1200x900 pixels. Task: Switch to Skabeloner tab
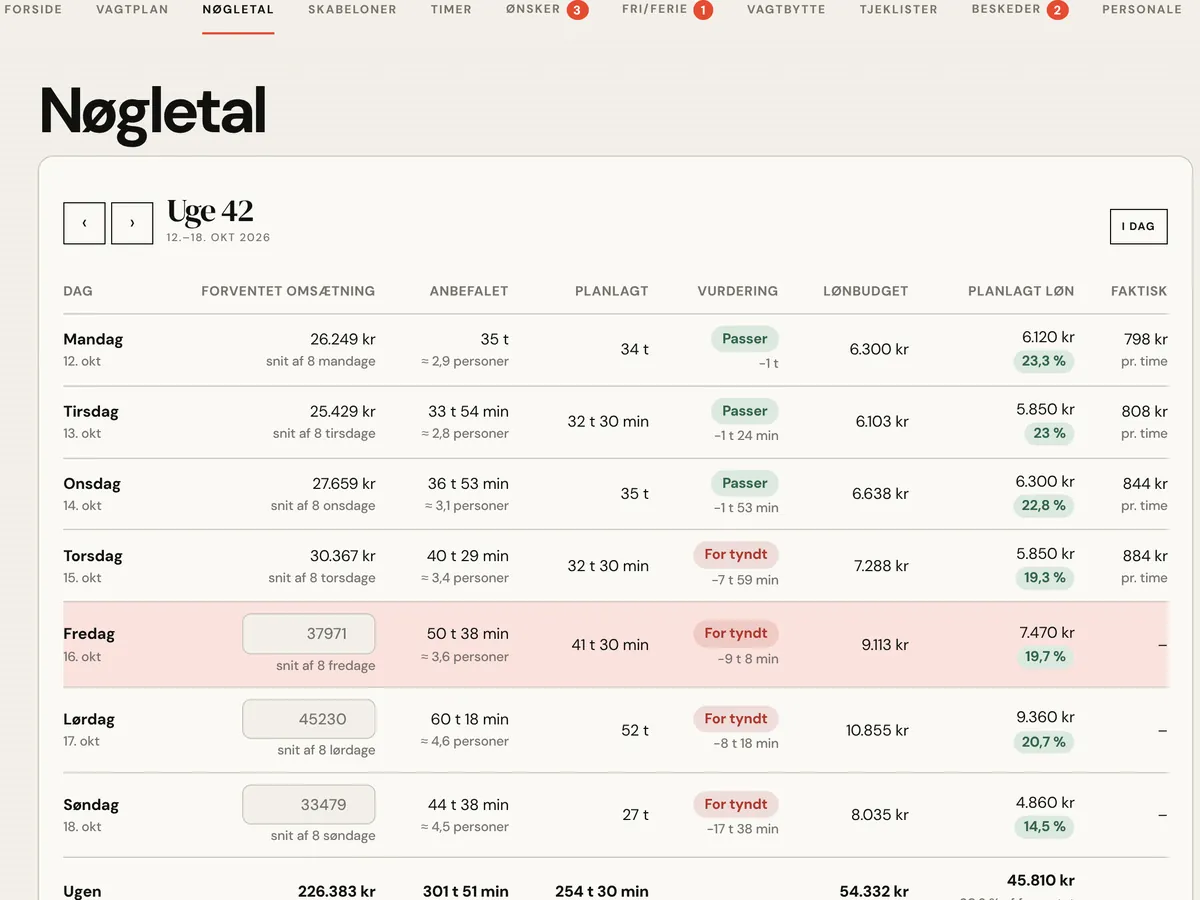[352, 9]
